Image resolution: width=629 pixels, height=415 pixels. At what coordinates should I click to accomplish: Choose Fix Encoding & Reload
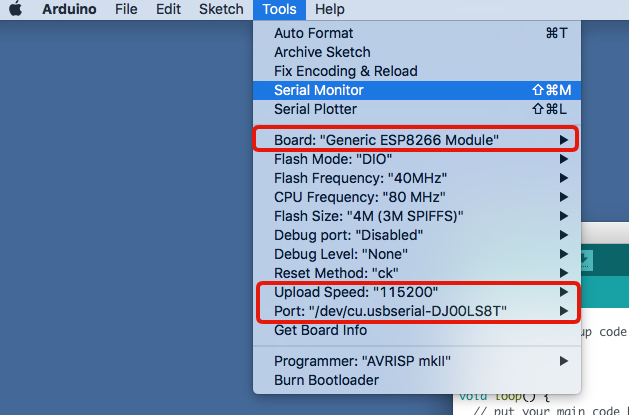coord(417,71)
